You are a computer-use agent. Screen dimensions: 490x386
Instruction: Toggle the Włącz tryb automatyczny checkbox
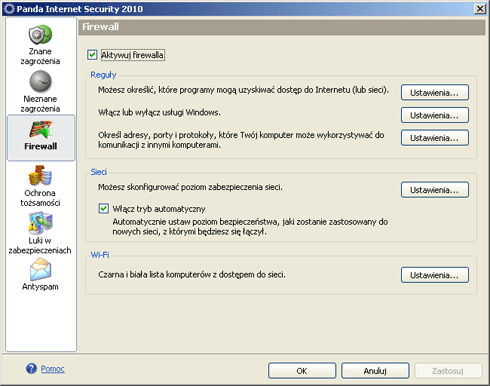pyautogui.click(x=104, y=209)
